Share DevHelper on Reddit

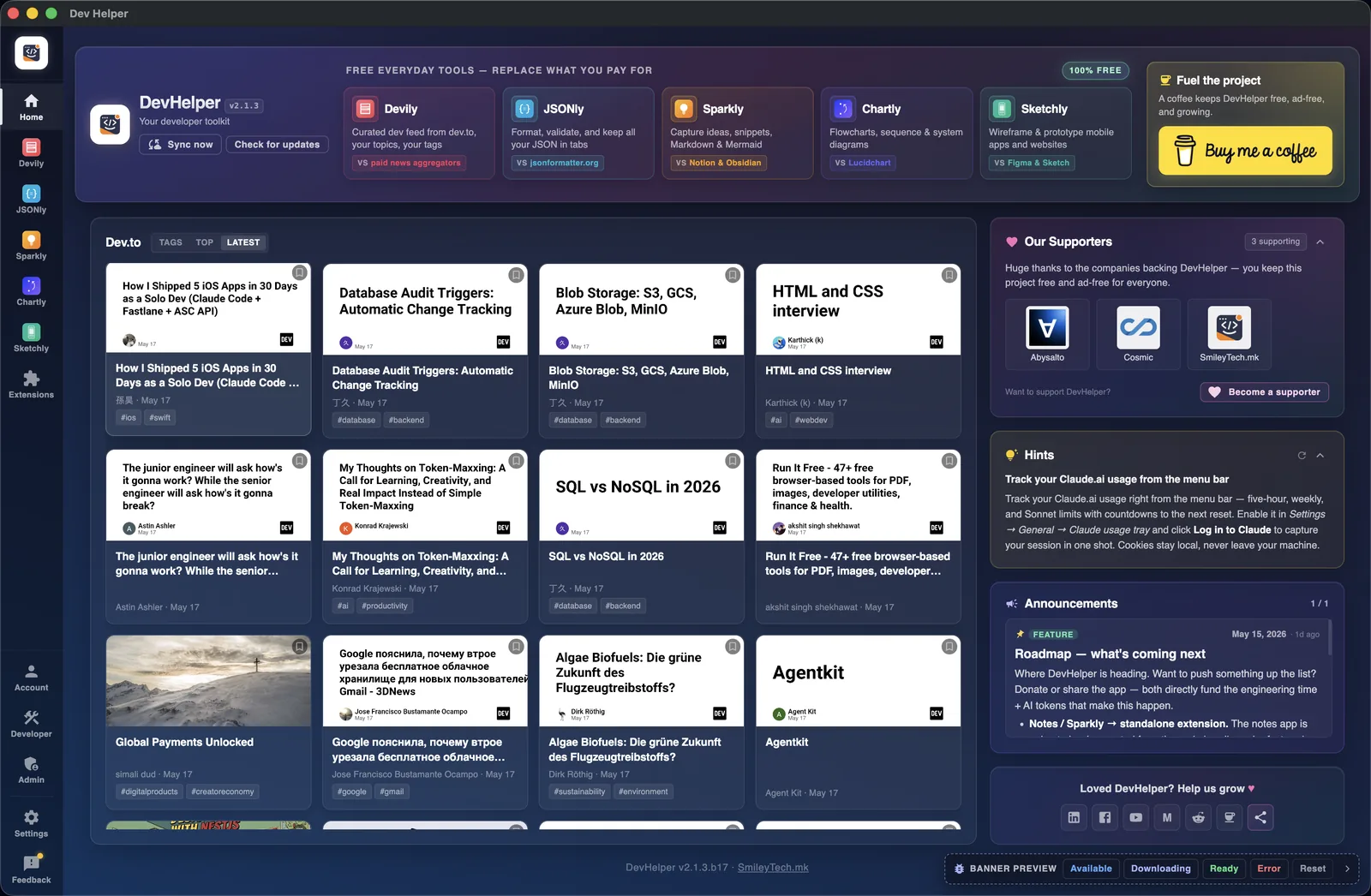[x=1198, y=817]
